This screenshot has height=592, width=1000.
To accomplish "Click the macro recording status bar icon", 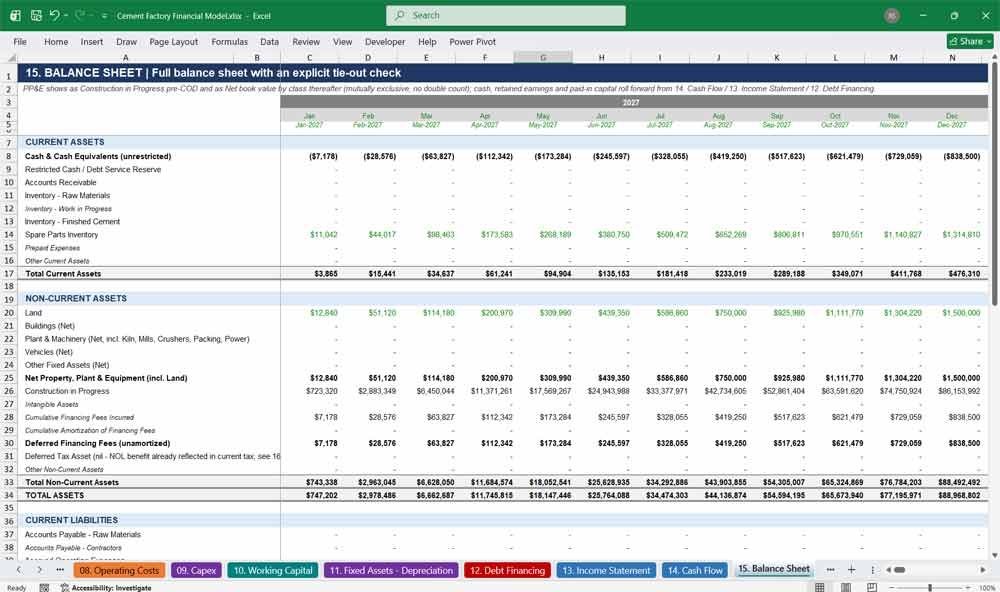I will (44, 588).
